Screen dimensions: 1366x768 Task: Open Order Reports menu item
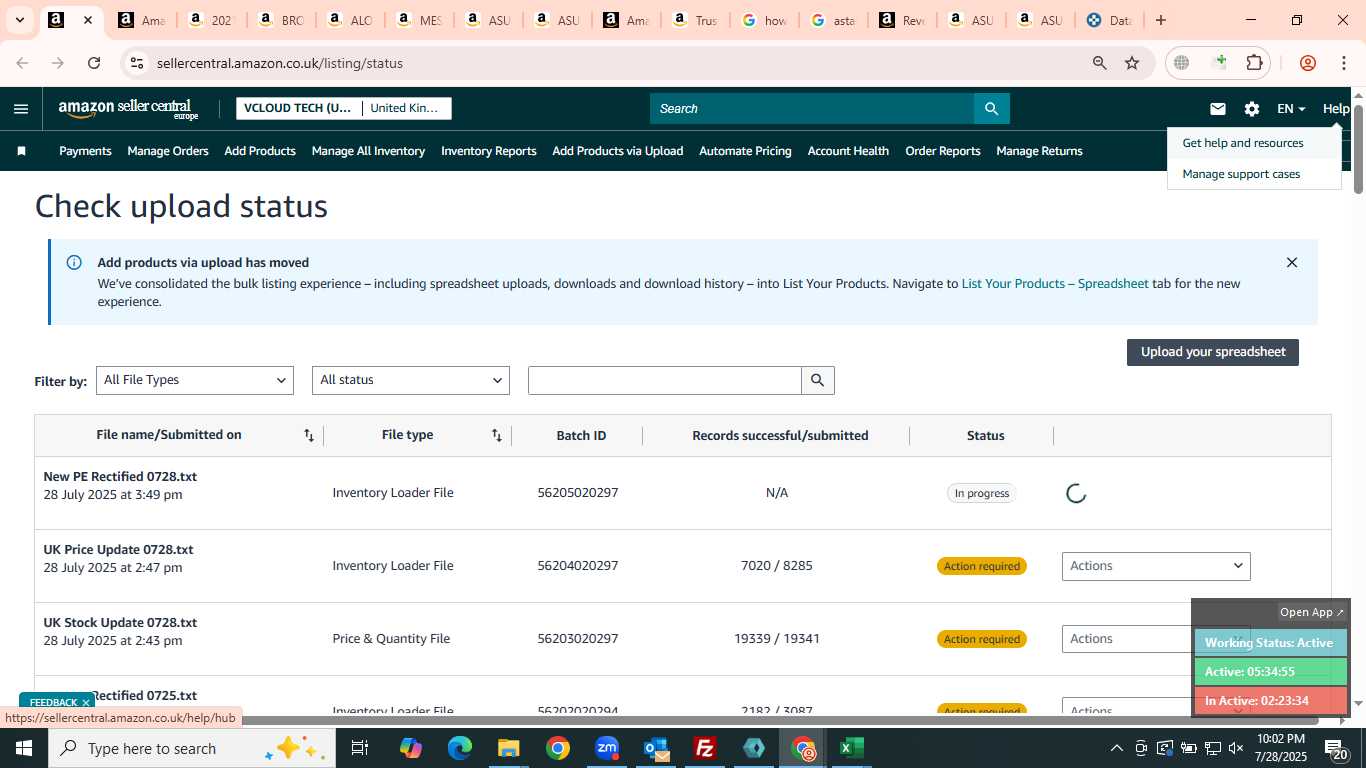click(x=943, y=151)
